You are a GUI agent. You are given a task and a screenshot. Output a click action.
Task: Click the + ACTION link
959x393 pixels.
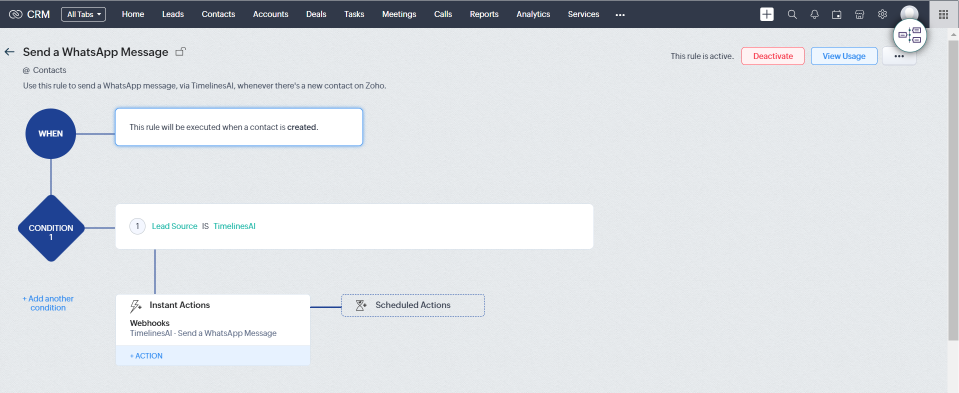point(146,356)
